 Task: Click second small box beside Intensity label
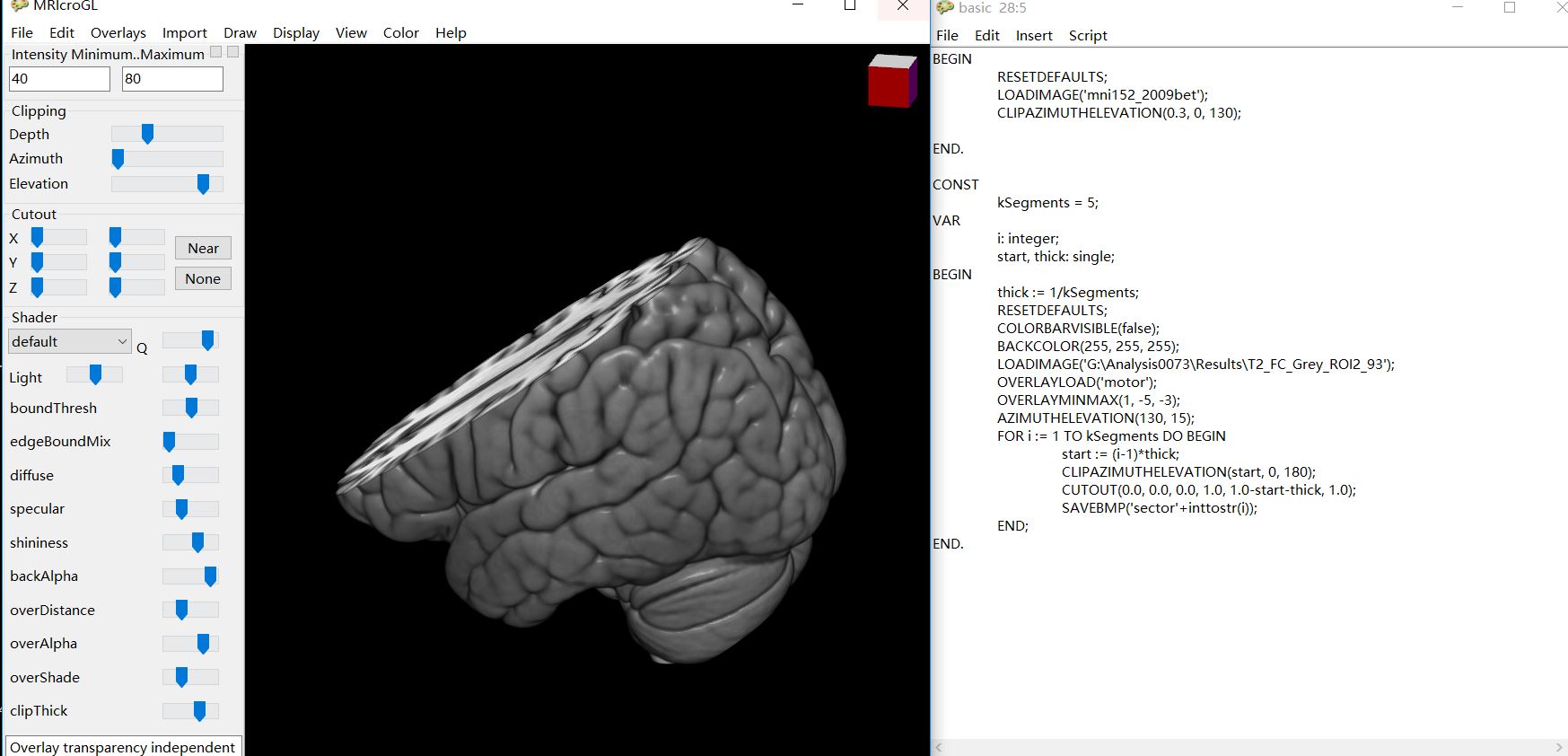coord(233,53)
